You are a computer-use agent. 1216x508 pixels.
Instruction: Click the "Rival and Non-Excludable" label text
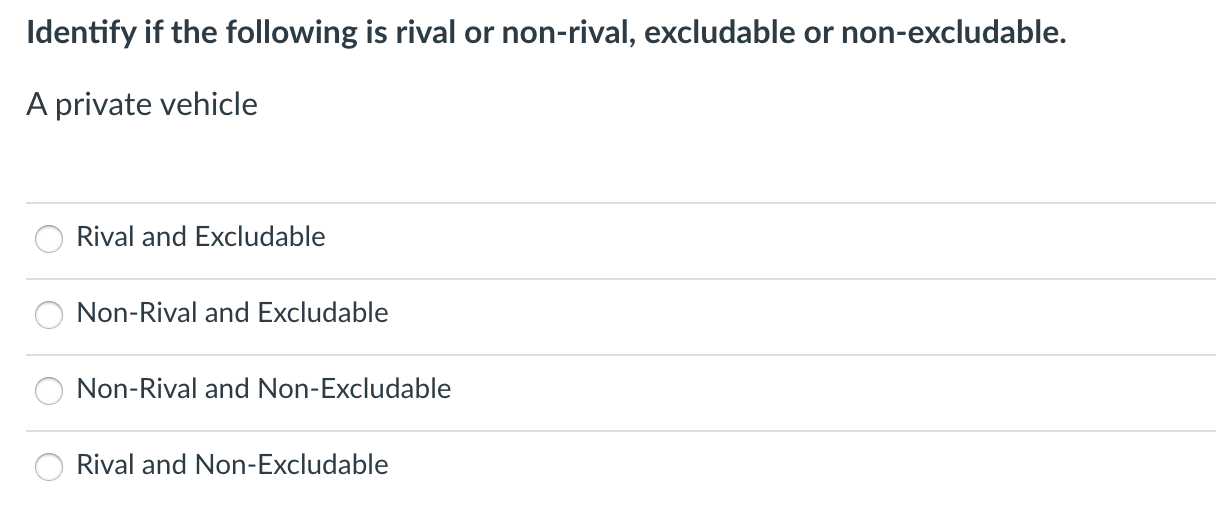click(232, 465)
